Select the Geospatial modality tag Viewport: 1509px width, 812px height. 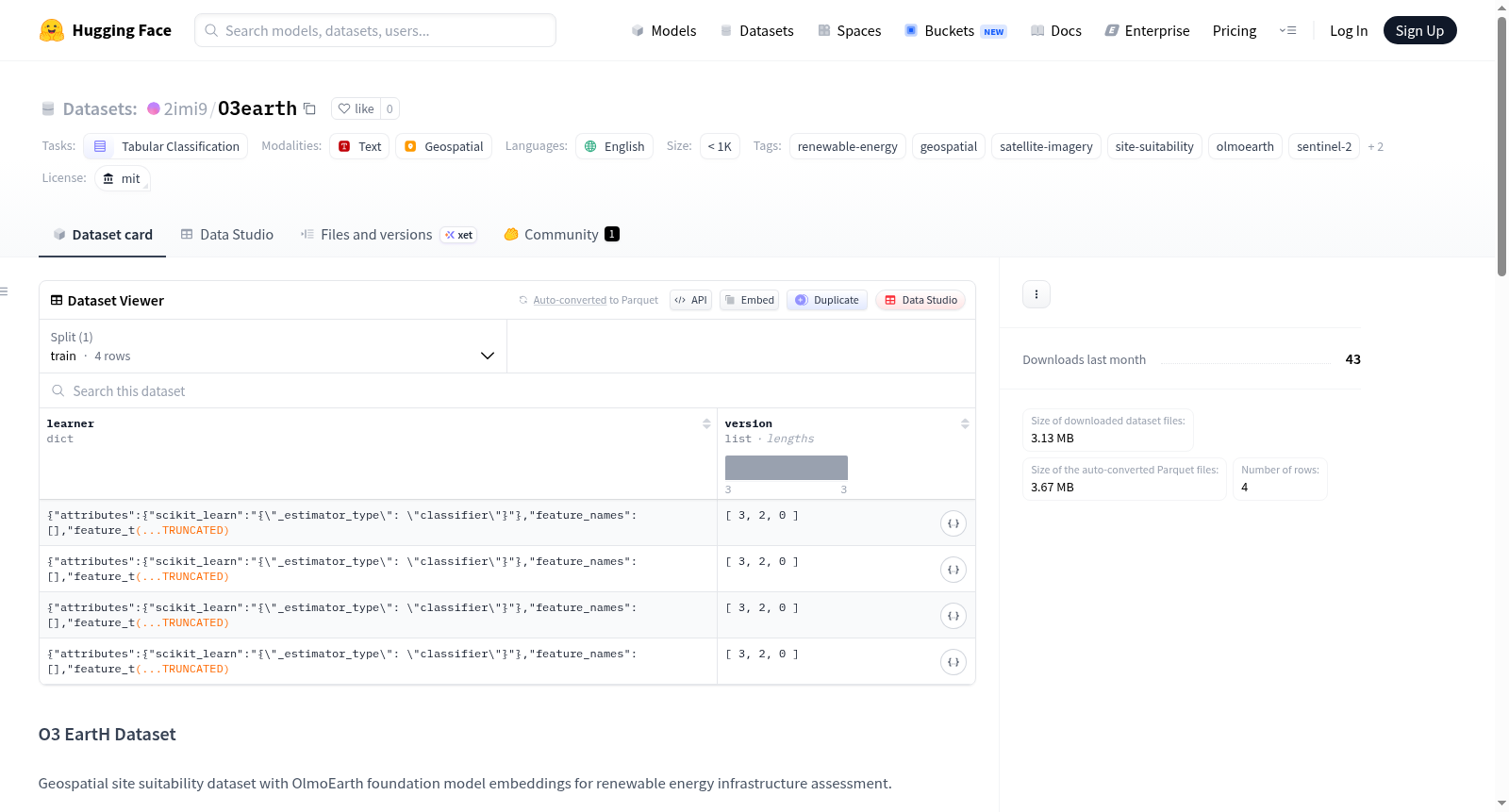click(443, 146)
